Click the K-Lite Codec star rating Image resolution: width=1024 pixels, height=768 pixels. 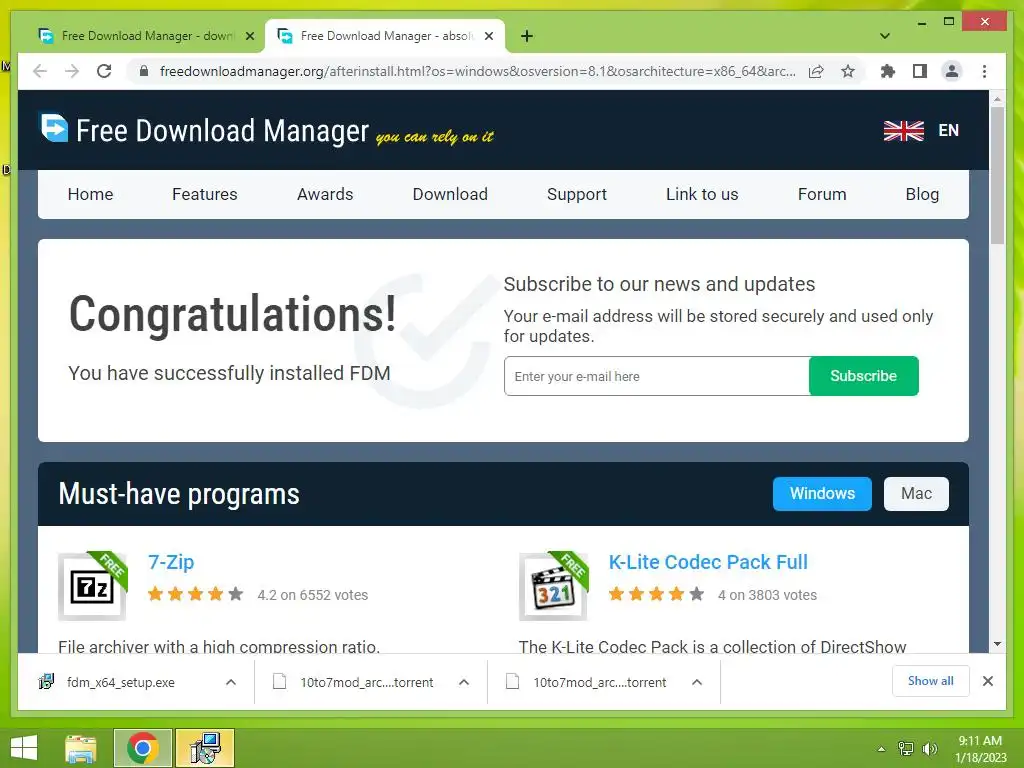pos(656,594)
